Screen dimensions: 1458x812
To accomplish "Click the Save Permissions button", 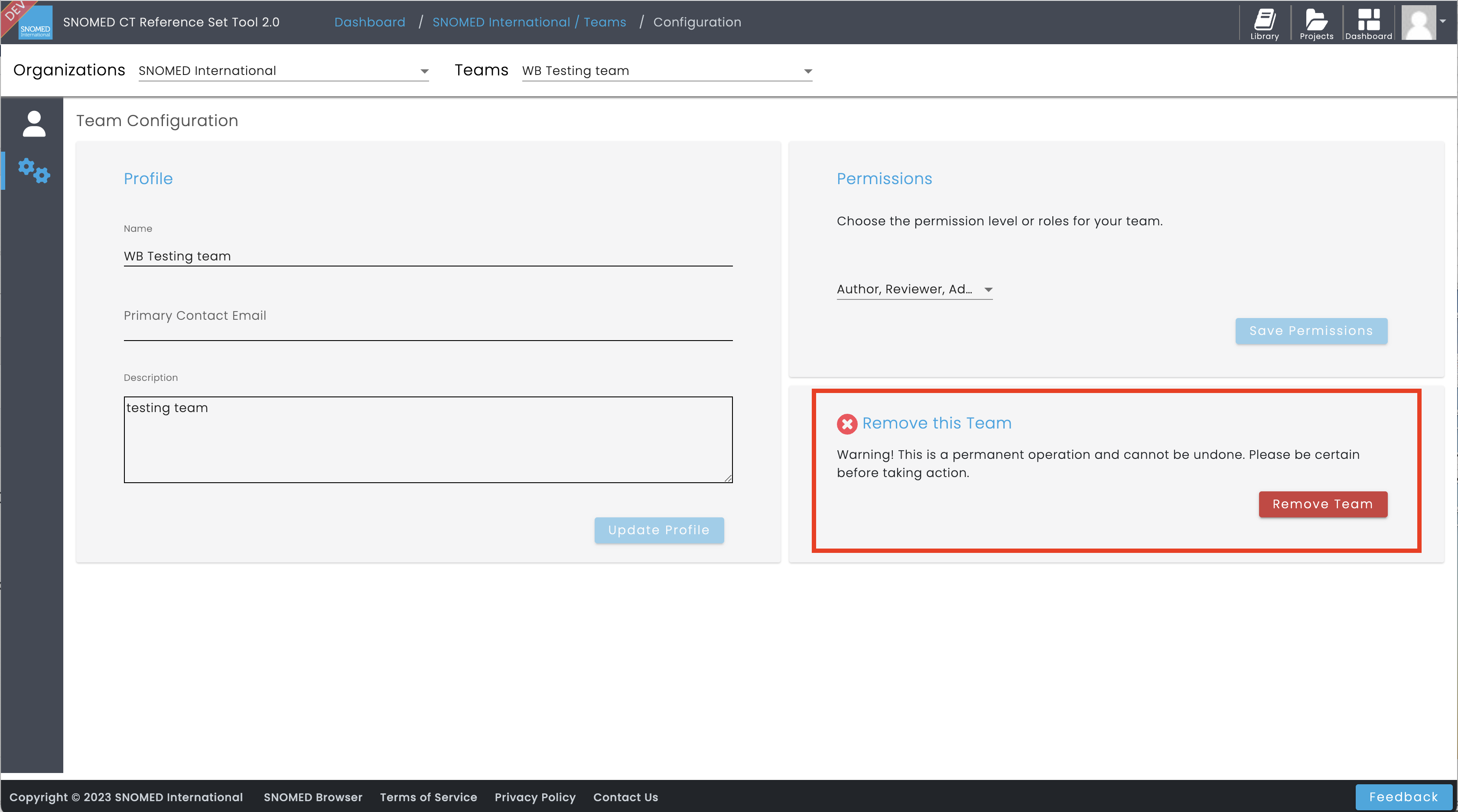I will click(x=1312, y=331).
